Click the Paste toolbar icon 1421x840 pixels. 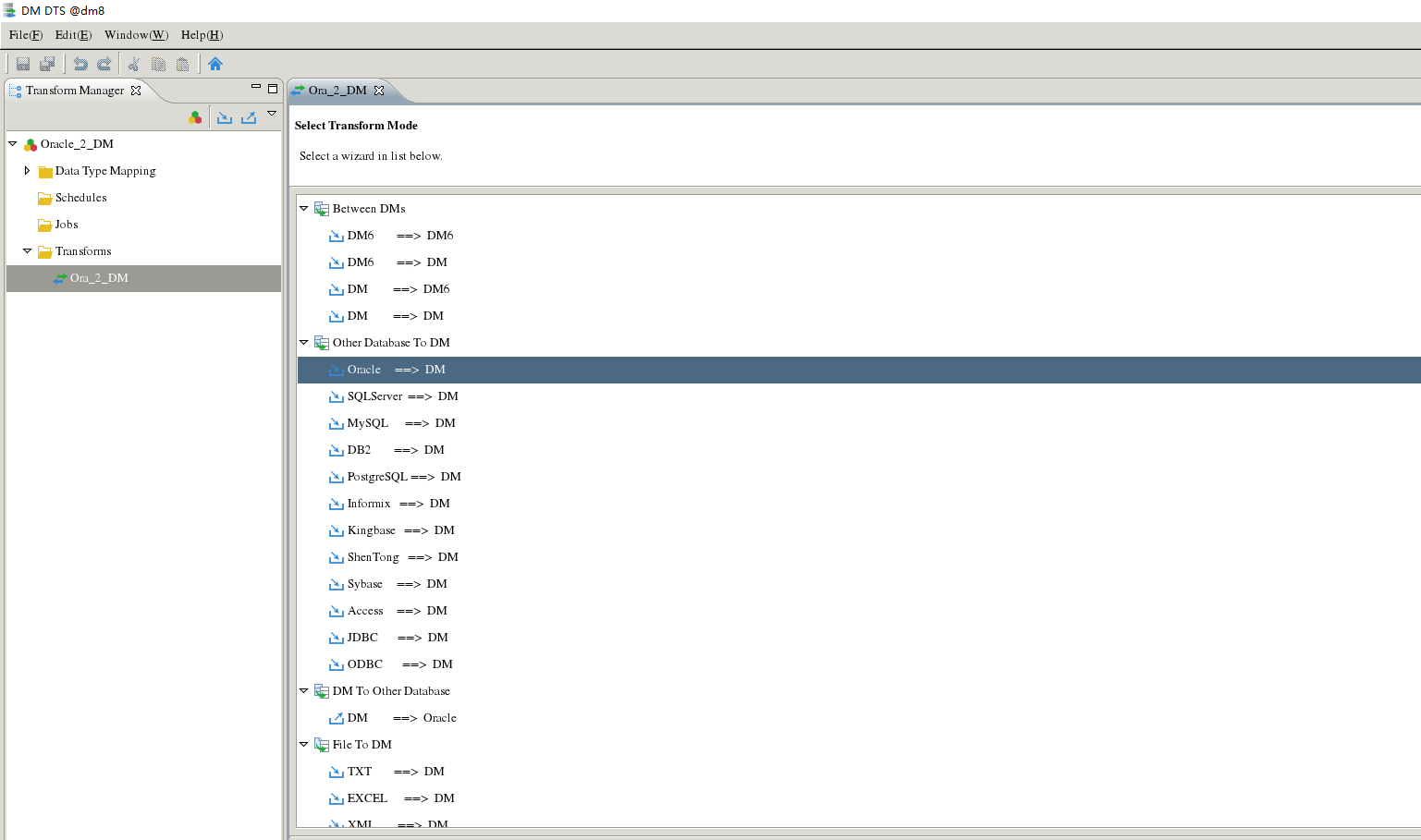183,64
